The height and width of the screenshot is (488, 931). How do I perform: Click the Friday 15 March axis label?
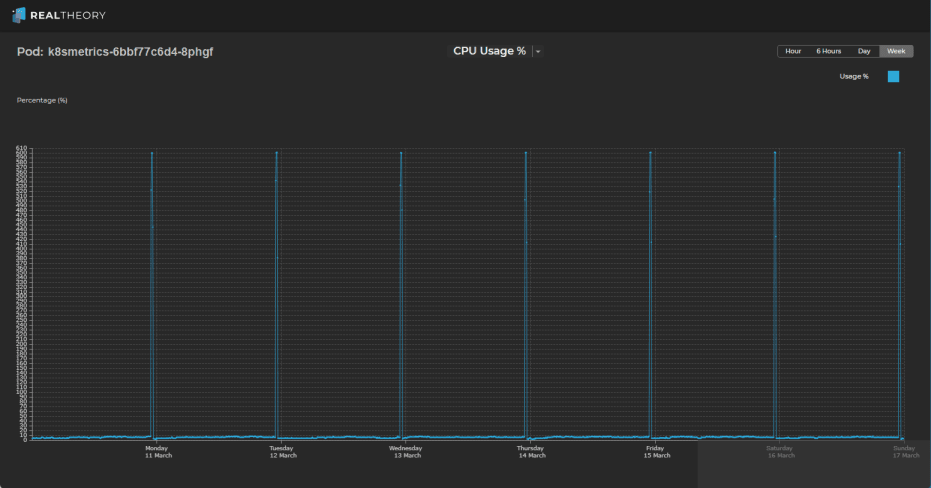tap(656, 452)
